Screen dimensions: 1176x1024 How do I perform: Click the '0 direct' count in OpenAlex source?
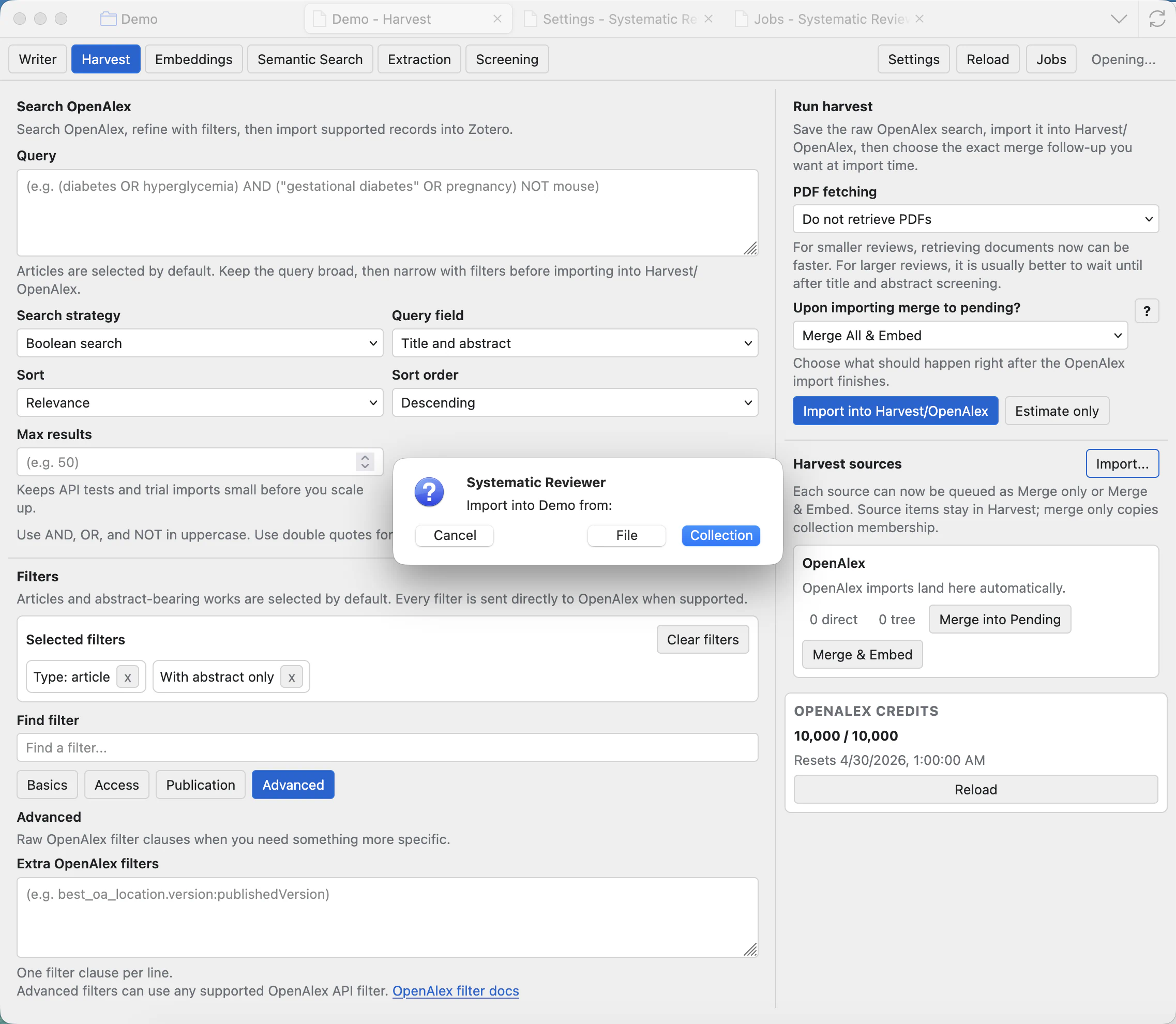[x=833, y=620]
